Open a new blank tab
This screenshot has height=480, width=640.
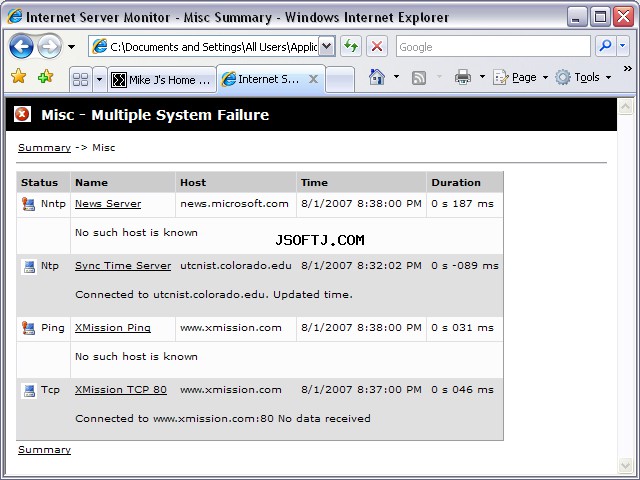pos(340,80)
